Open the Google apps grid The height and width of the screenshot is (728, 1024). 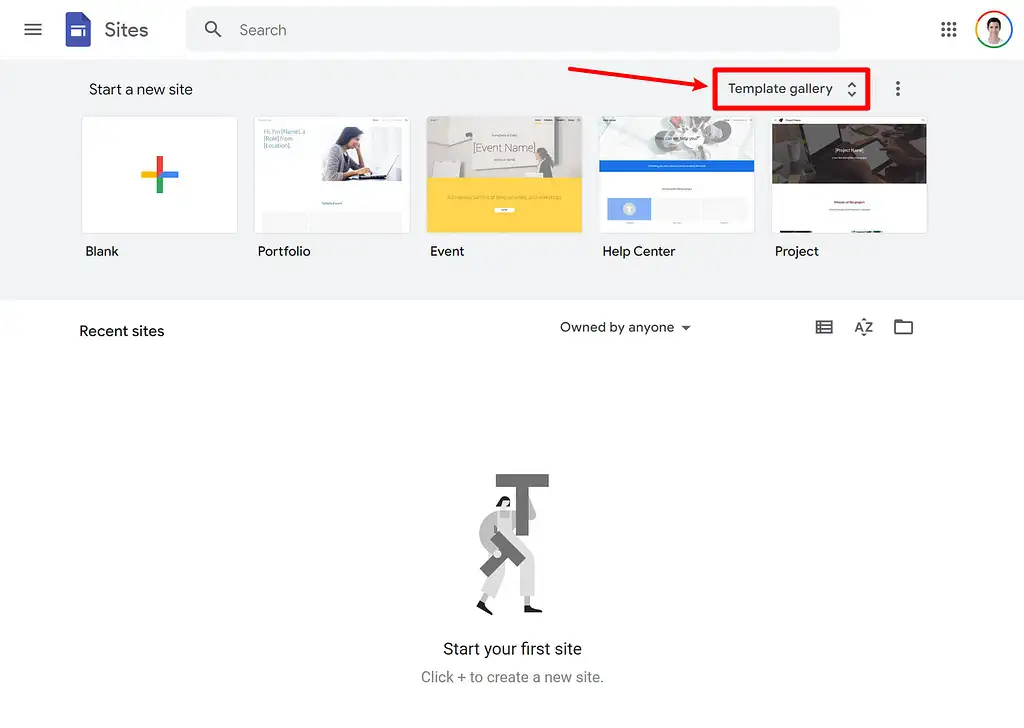948,29
